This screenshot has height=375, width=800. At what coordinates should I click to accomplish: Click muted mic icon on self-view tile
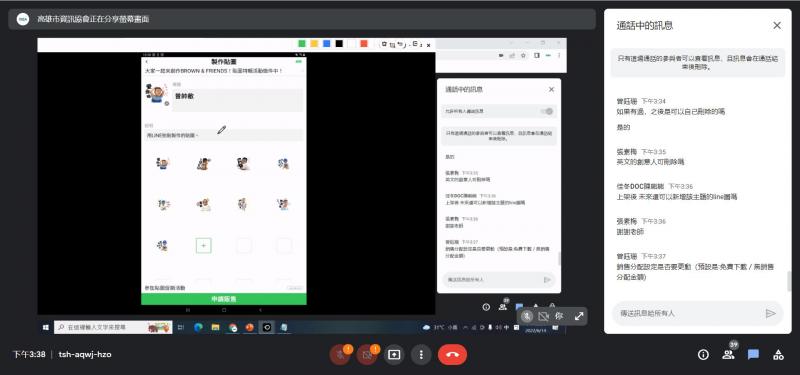[528, 316]
